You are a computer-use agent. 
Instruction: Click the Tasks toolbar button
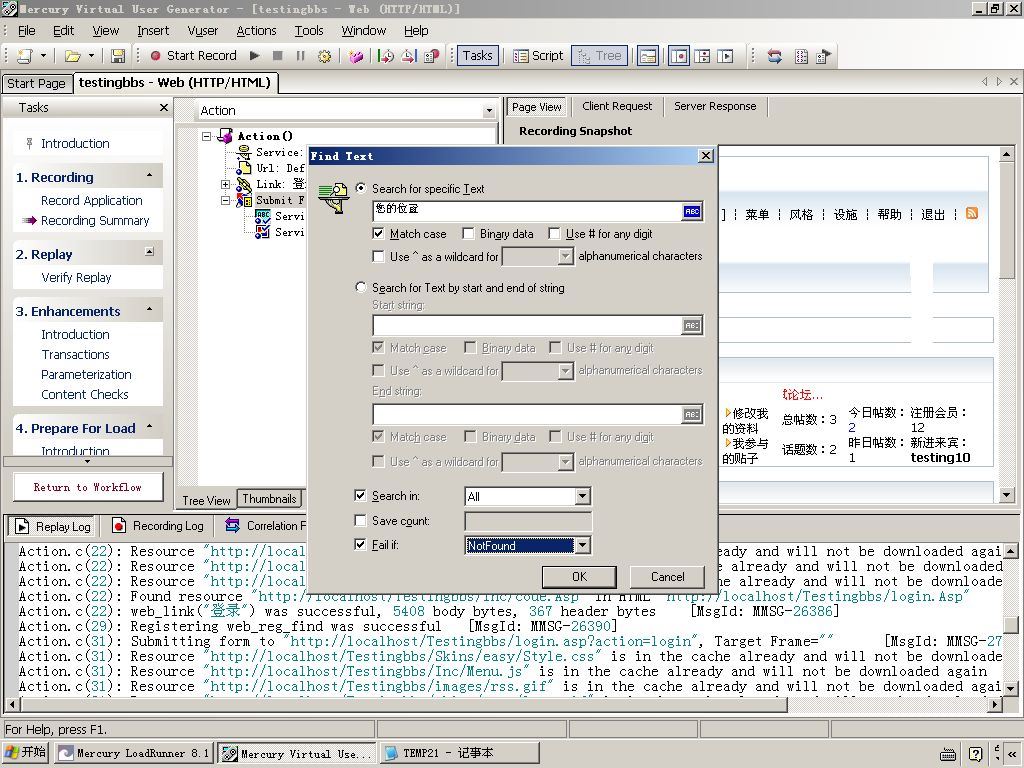(477, 56)
